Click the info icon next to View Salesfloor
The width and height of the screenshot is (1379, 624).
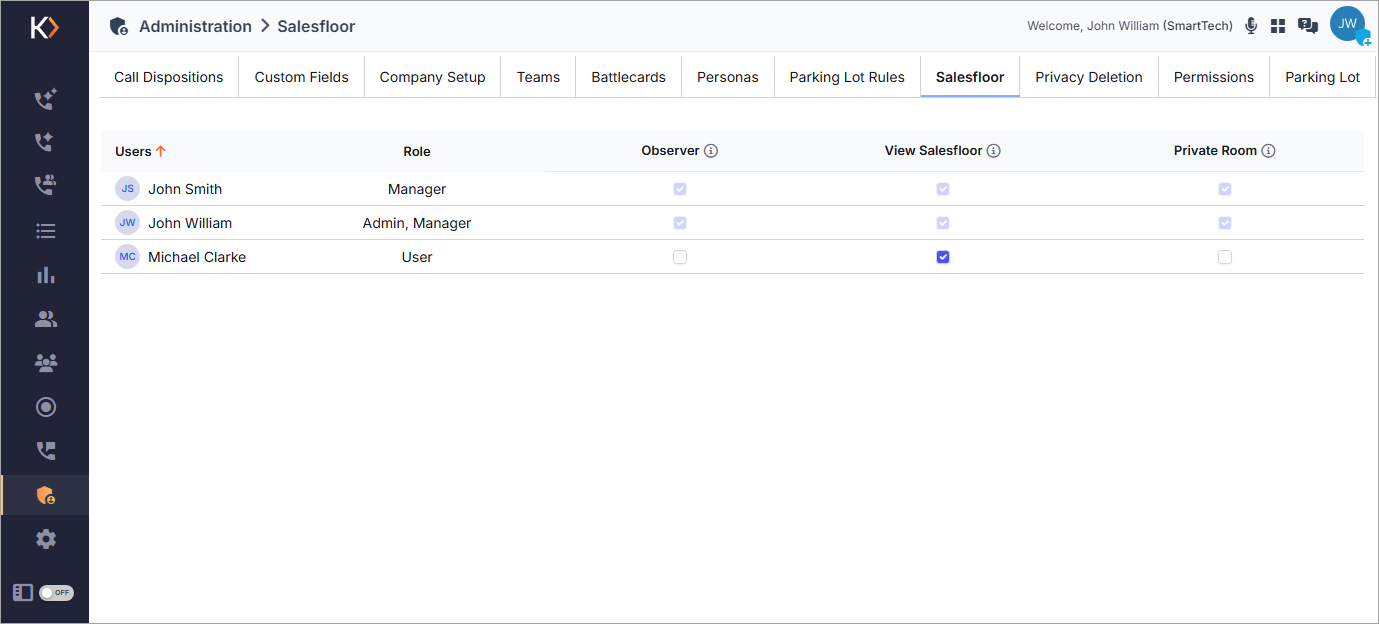point(993,151)
